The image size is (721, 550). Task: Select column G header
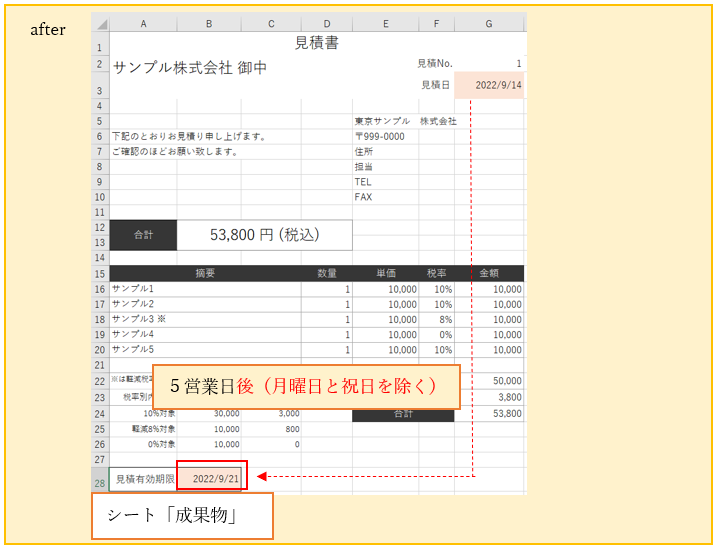[x=489, y=23]
